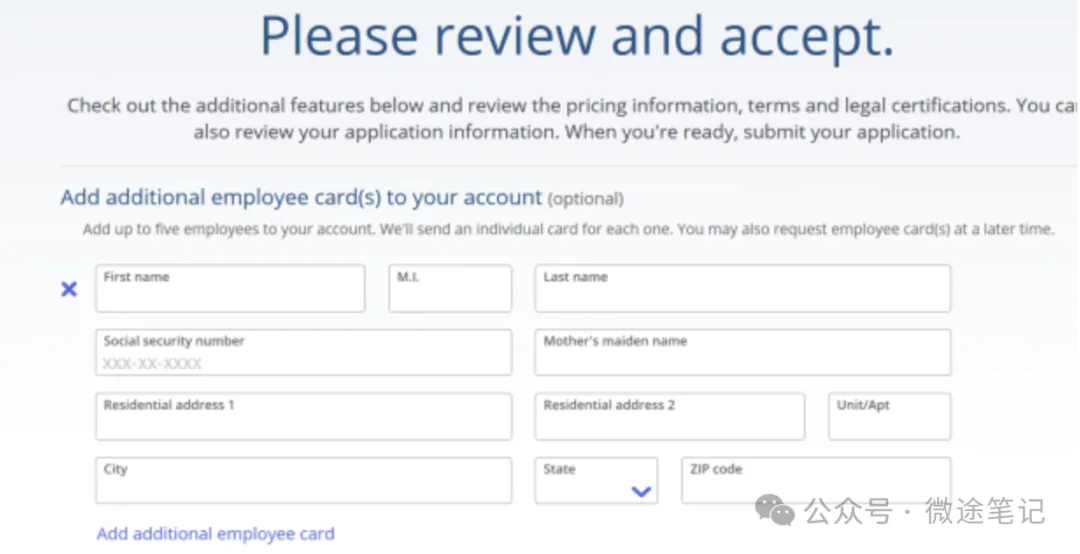This screenshot has height=554, width=1080.
Task: Focus the Residential address 2 field
Action: 669,416
